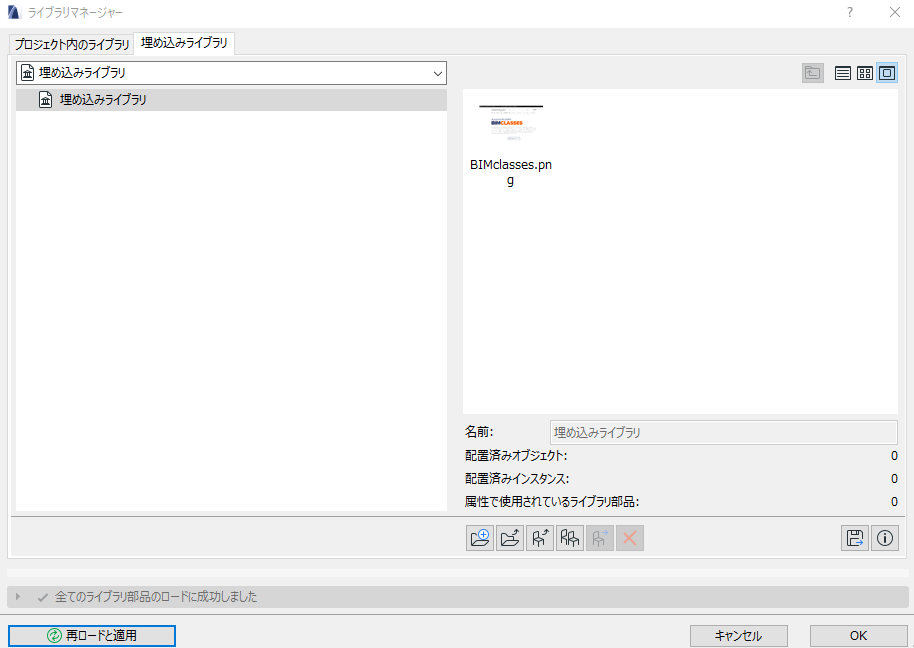Viewport: 914px width, 648px height.
Task: Click the duplicate library objects icon
Action: point(570,538)
